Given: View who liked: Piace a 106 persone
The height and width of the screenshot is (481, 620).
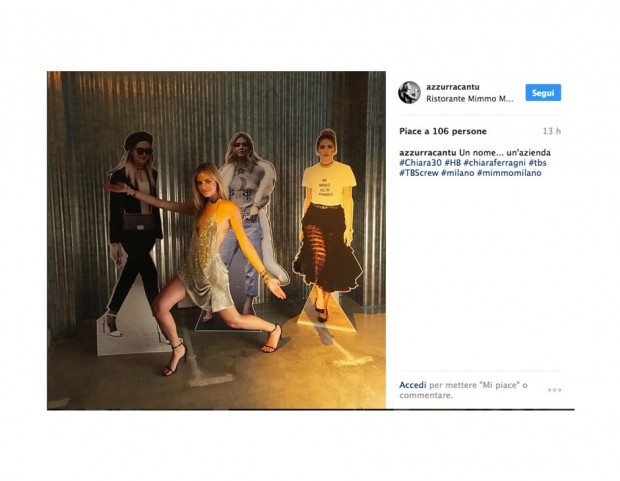Looking at the screenshot, I should 443,131.
